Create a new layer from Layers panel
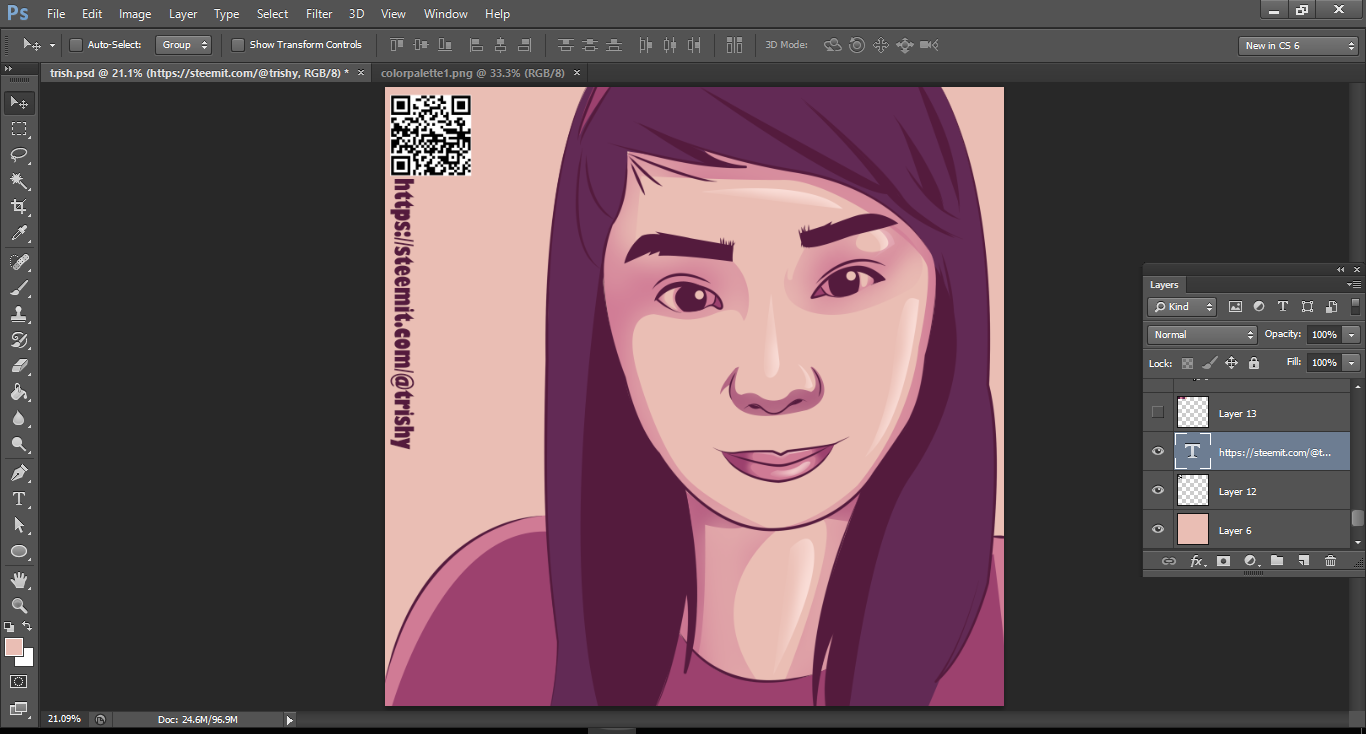This screenshot has height=734, width=1366. [1304, 561]
